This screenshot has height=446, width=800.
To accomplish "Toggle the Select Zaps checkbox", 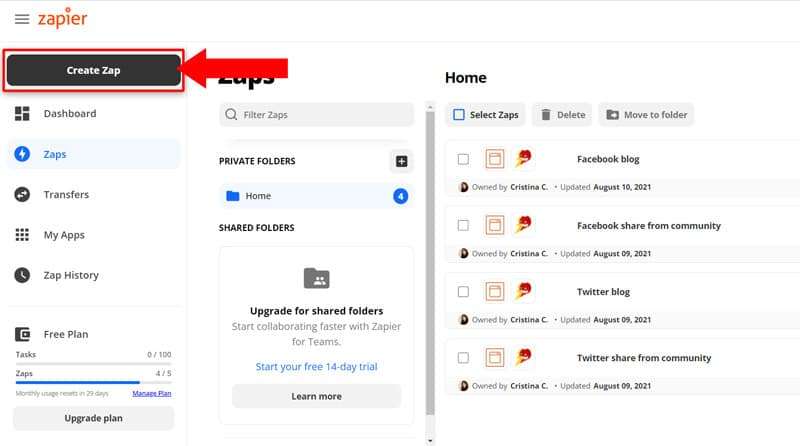I will [x=459, y=114].
